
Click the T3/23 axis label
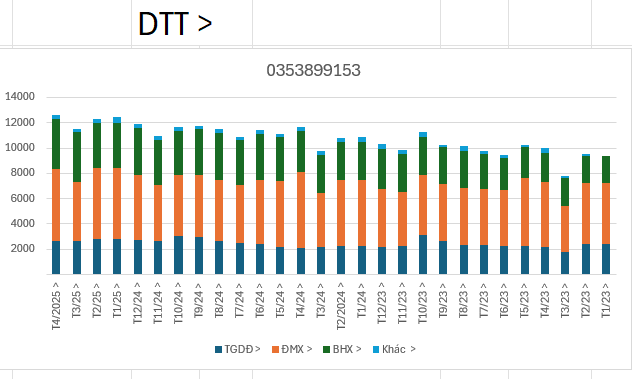(x=565, y=300)
